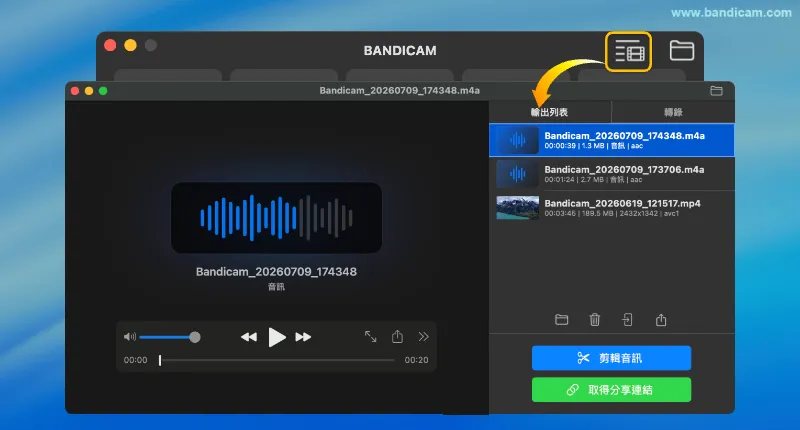
Task: Select Bandicam_20260709_173706.m4a in the list
Action: pos(612,174)
